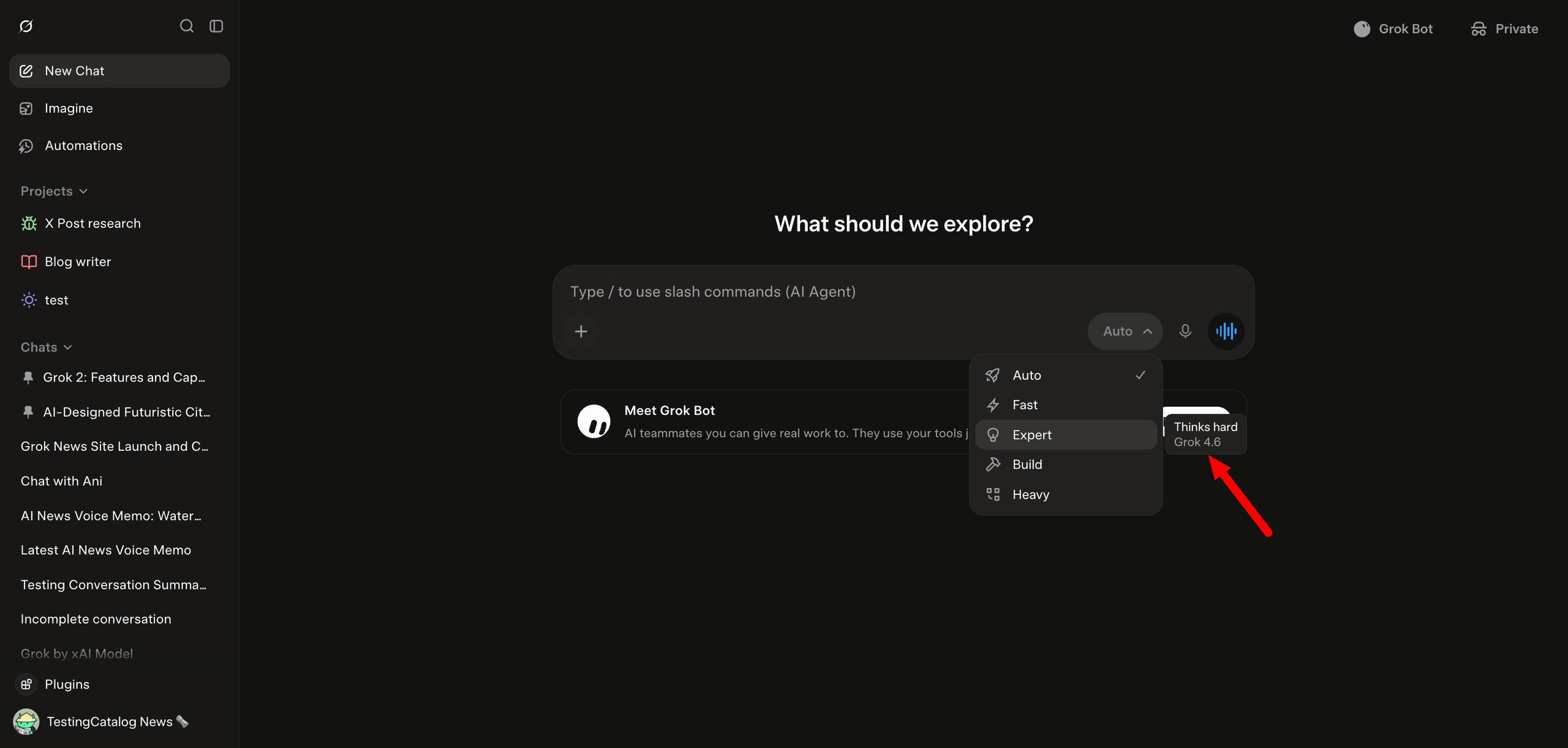The height and width of the screenshot is (748, 1568).
Task: Start voice mode waveform button
Action: (1226, 331)
